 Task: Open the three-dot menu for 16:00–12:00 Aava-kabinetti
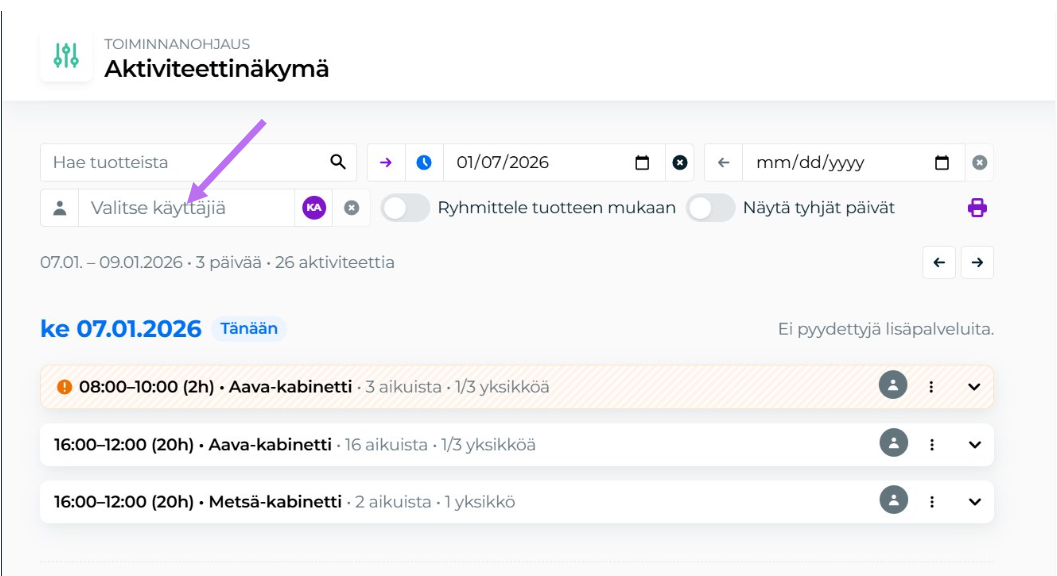931,444
